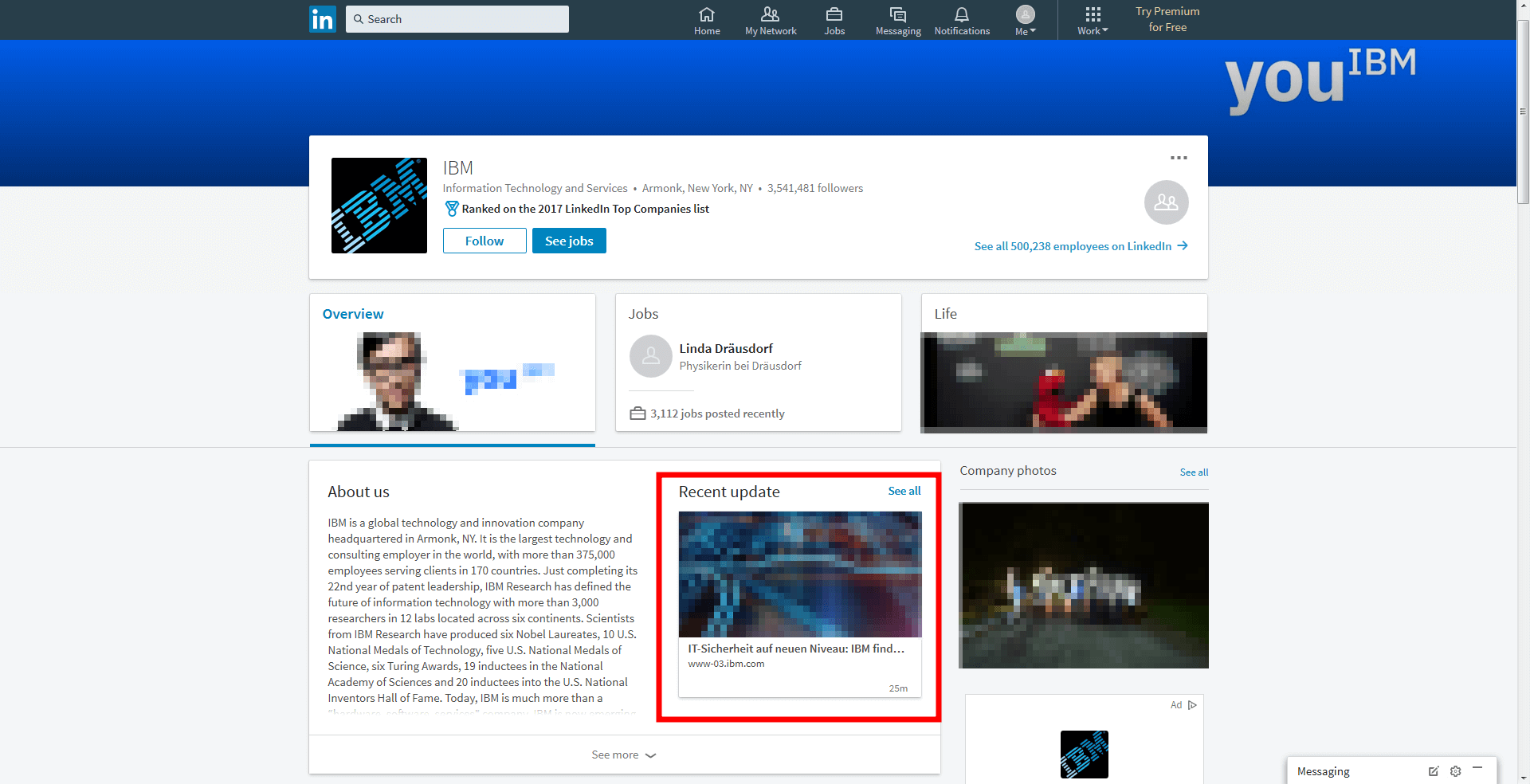The image size is (1530, 784).
Task: Expand About us with See more
Action: (624, 755)
